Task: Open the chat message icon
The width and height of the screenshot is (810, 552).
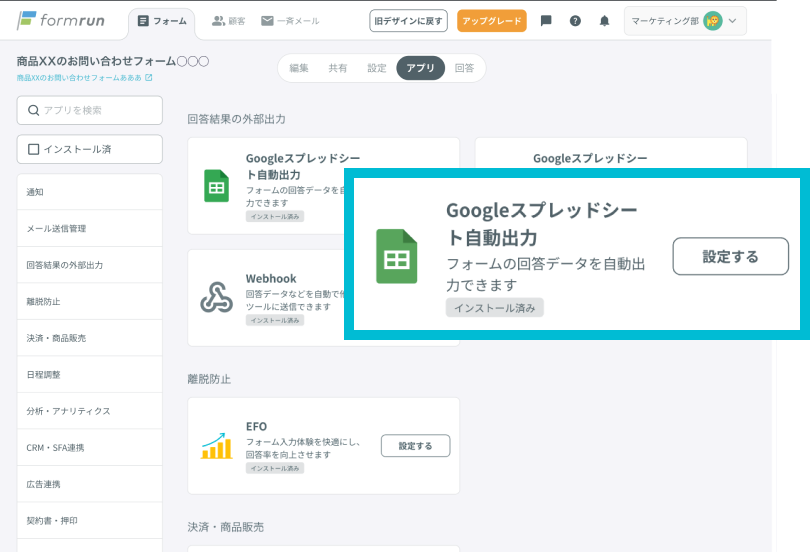Action: point(546,21)
